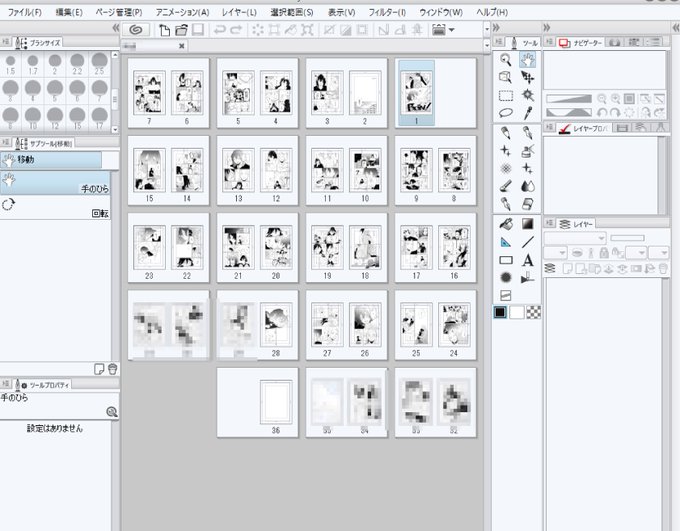
Task: Collapse the left palette dock chevron
Action: pos(115,28)
